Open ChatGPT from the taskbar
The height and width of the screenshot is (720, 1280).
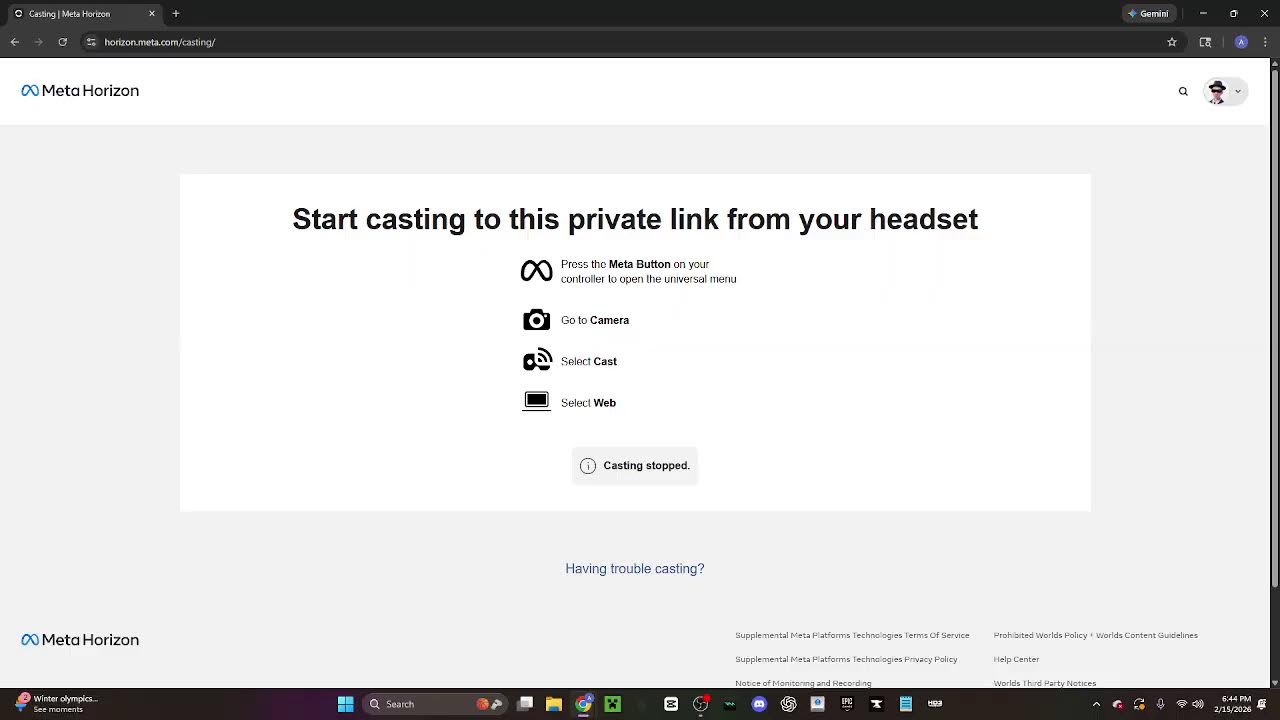coord(788,704)
